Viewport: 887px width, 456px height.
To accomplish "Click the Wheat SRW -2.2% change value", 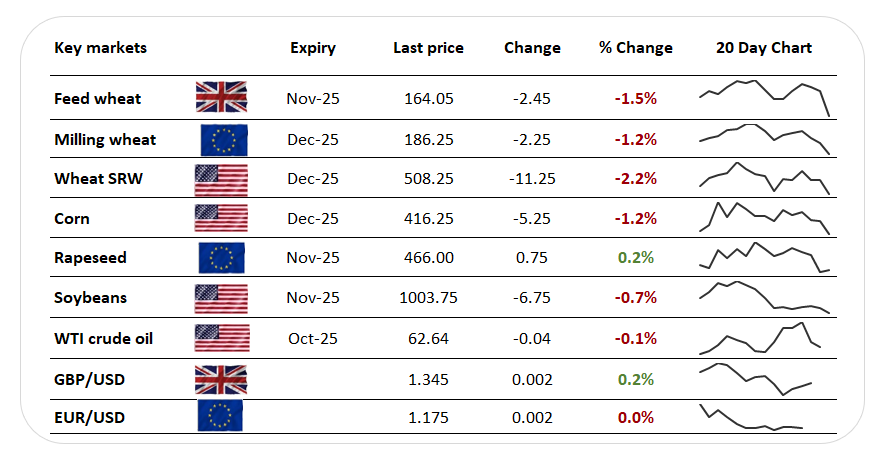I will (636, 179).
